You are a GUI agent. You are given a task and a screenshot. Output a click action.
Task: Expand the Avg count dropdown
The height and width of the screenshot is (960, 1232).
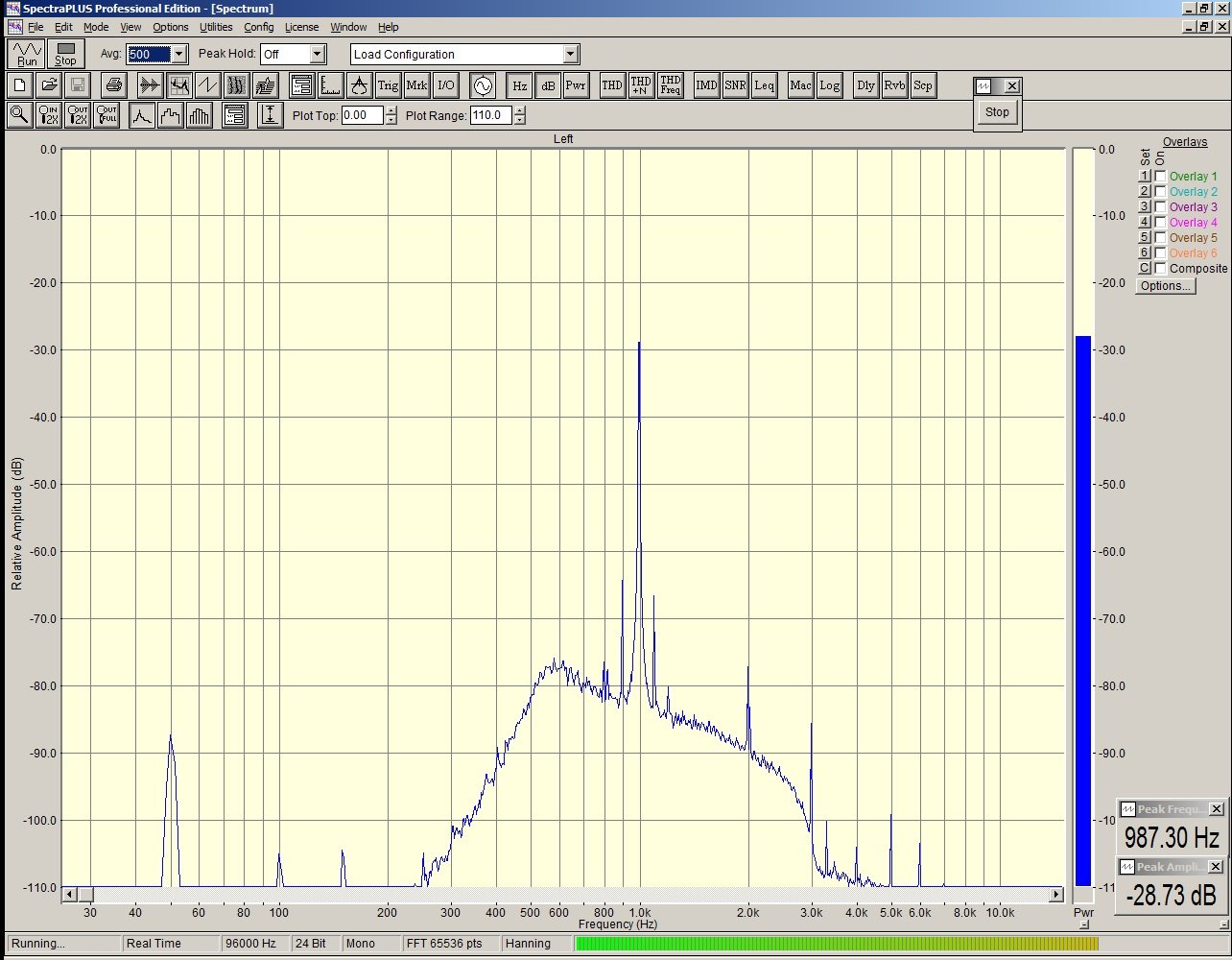[x=178, y=55]
